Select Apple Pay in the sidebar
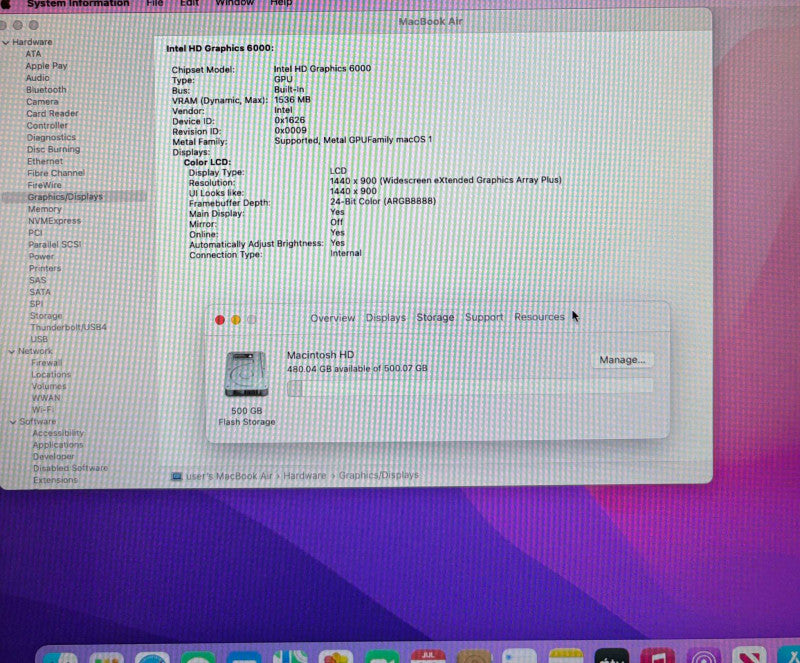The height and width of the screenshot is (663, 800). click(x=46, y=66)
